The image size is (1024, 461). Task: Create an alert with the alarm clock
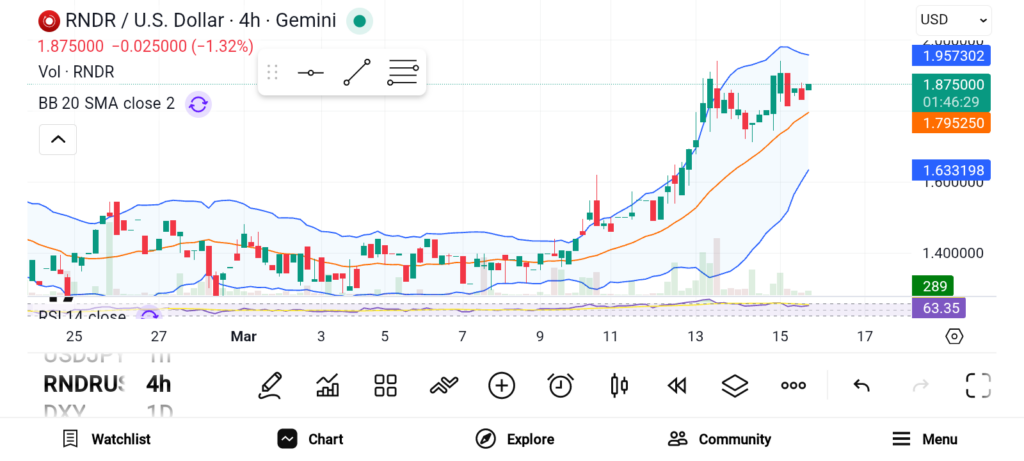pyautogui.click(x=560, y=385)
